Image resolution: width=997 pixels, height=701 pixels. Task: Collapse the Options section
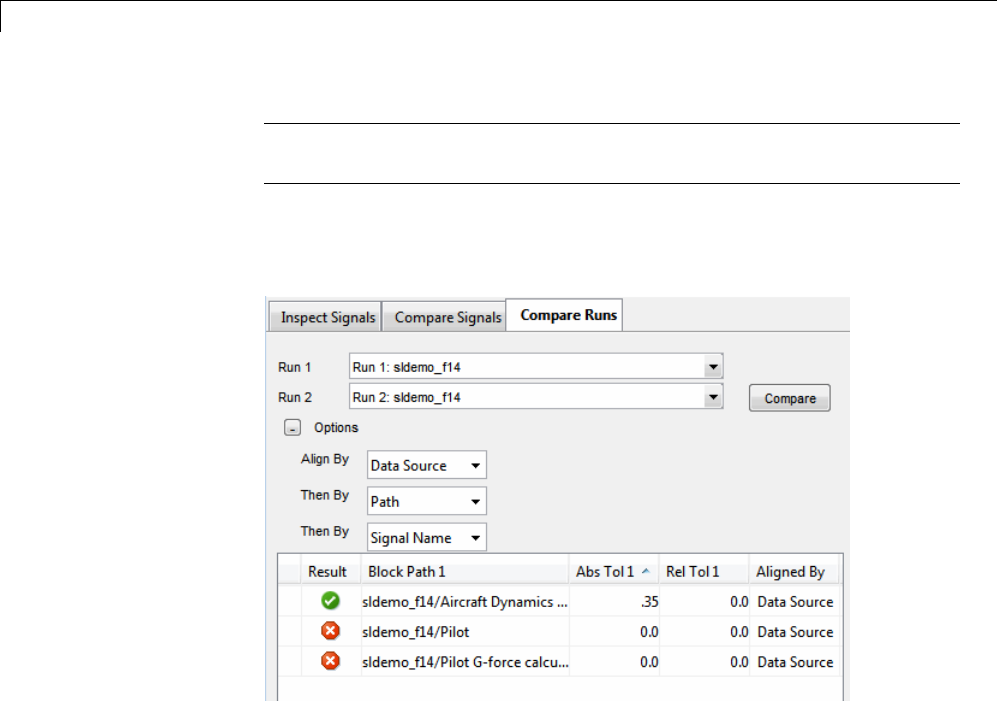pyautogui.click(x=292, y=428)
